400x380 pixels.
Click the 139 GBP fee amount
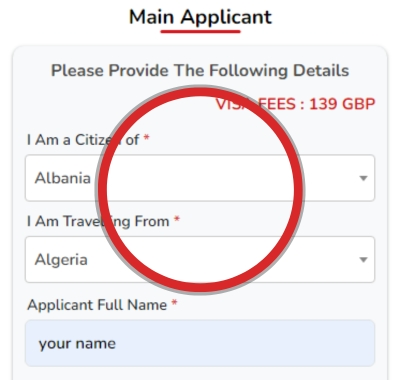(342, 104)
